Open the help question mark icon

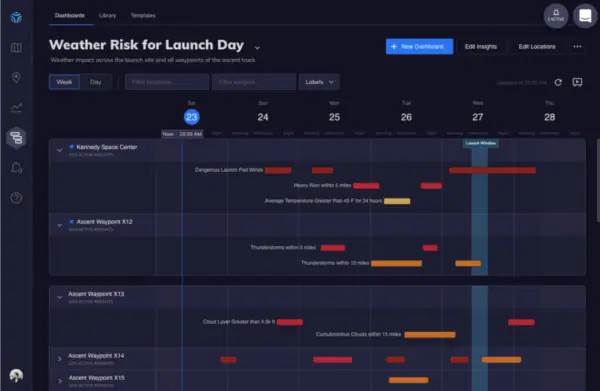[x=16, y=198]
